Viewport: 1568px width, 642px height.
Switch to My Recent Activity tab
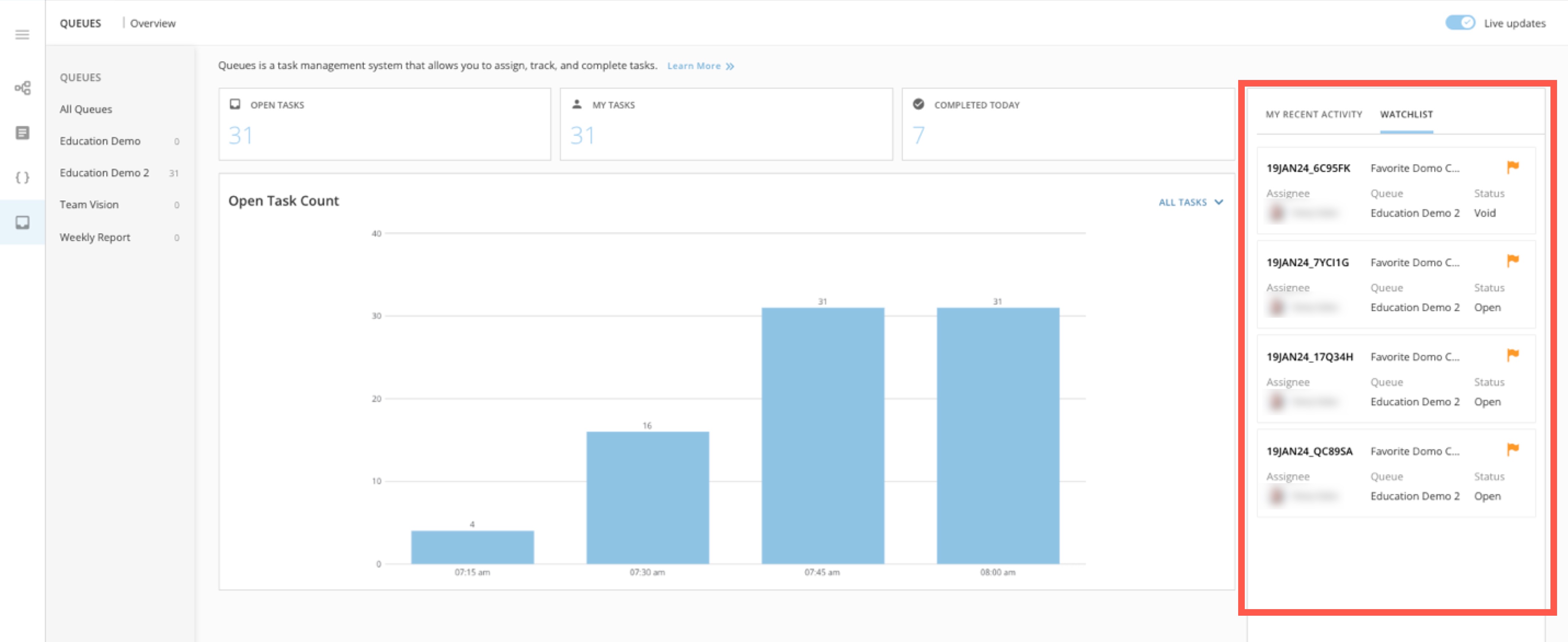1313,114
